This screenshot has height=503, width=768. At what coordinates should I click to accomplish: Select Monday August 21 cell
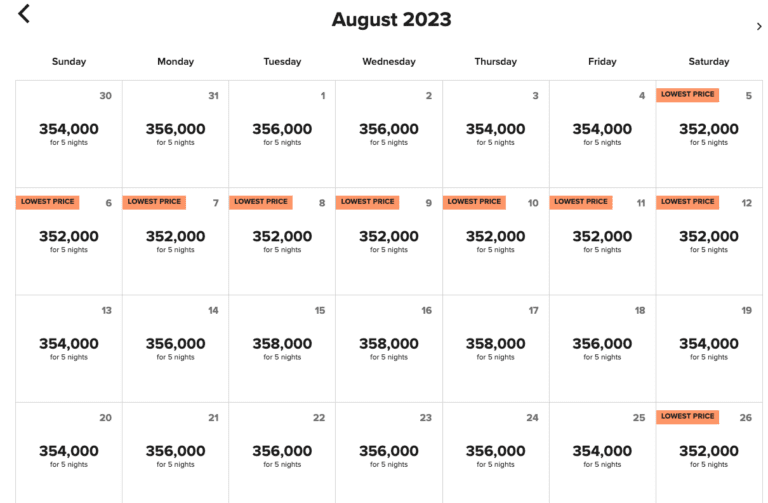(x=175, y=455)
